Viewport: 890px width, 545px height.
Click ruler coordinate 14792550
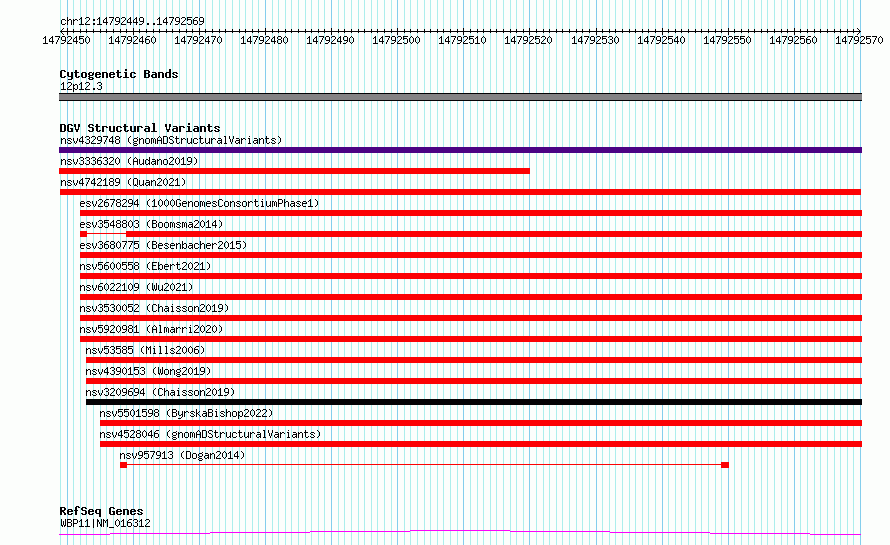(x=727, y=40)
